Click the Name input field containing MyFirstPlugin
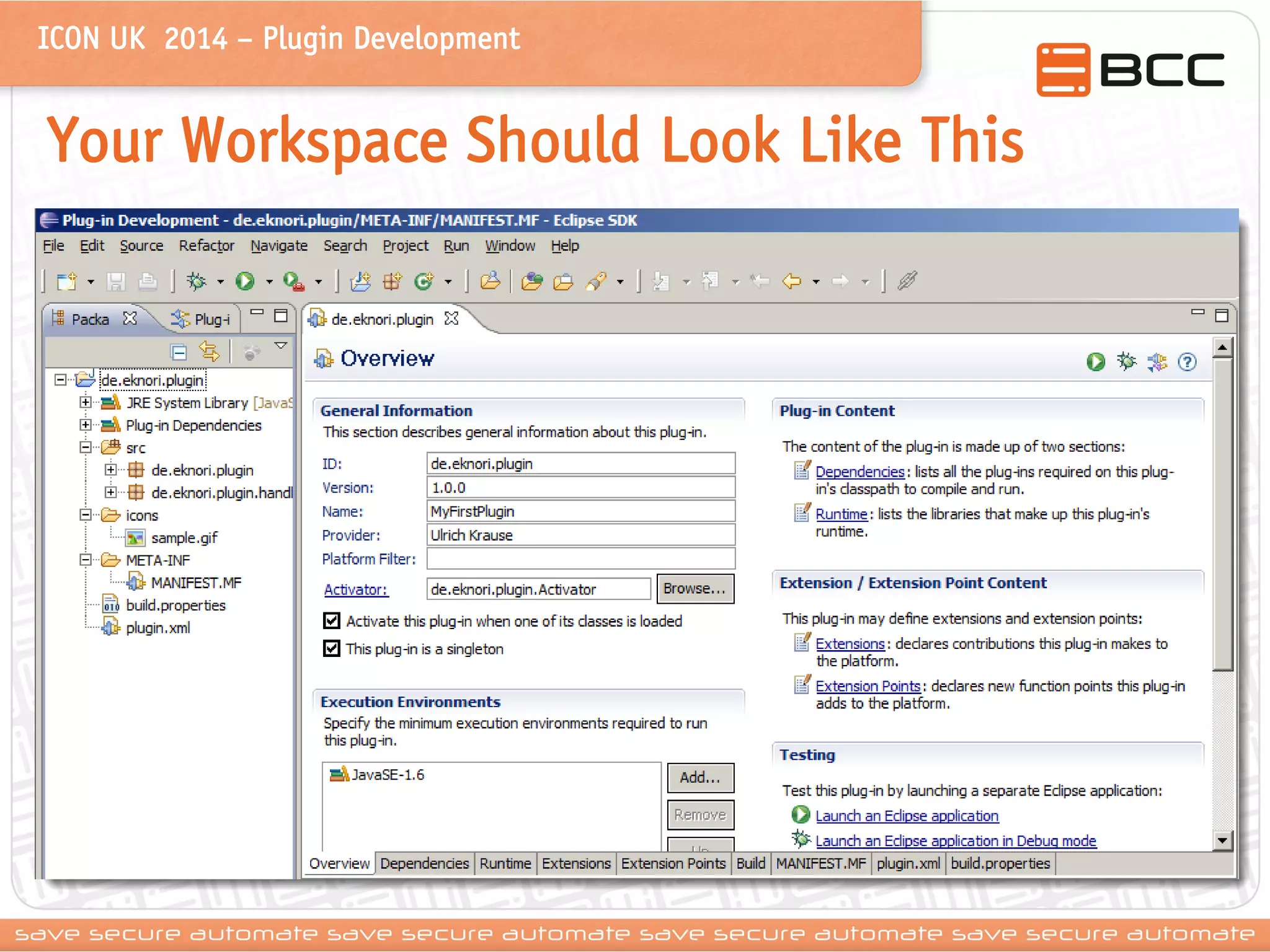The width and height of the screenshot is (1270, 952). (x=580, y=511)
